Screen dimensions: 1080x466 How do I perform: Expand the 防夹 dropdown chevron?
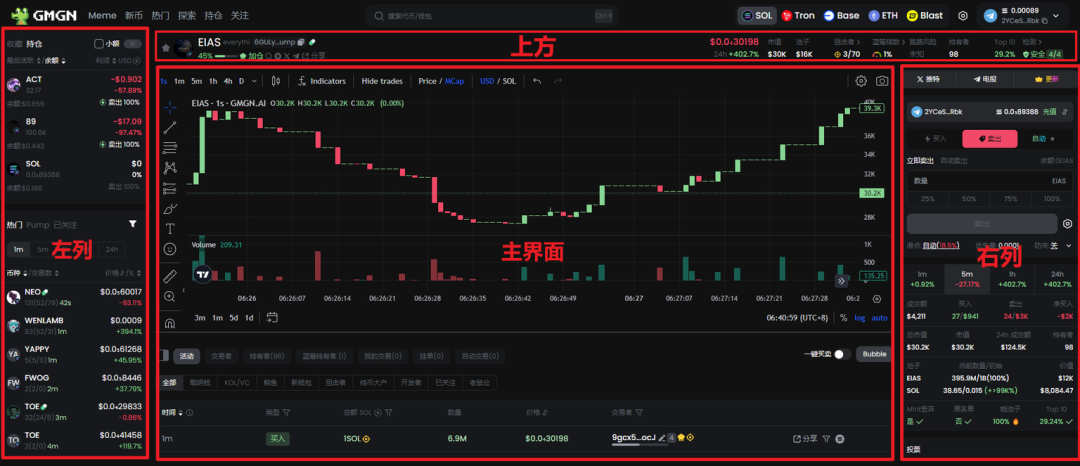click(x=1069, y=245)
